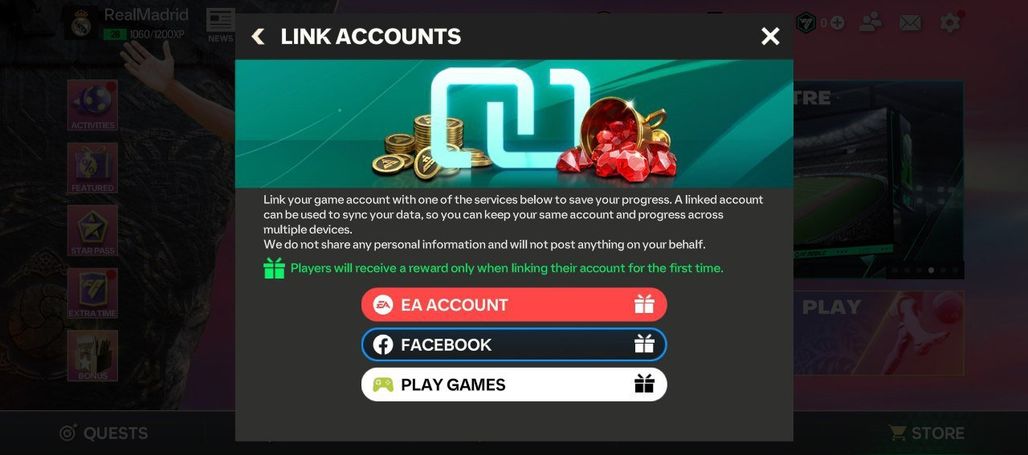
Task: Open Extra Time icon
Action: 92,293
